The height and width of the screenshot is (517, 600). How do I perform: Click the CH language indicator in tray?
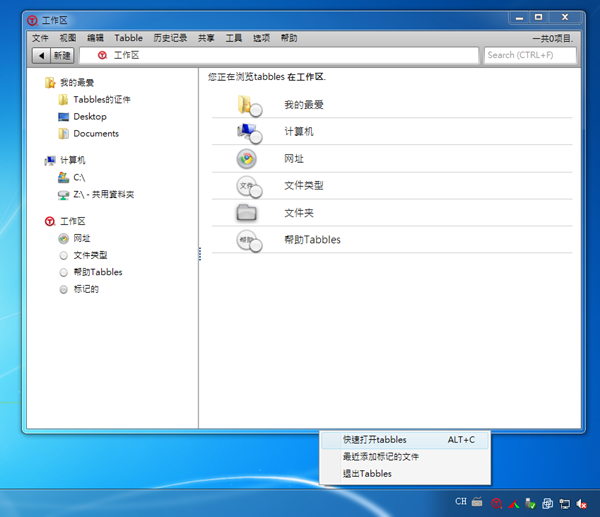pyautogui.click(x=461, y=501)
